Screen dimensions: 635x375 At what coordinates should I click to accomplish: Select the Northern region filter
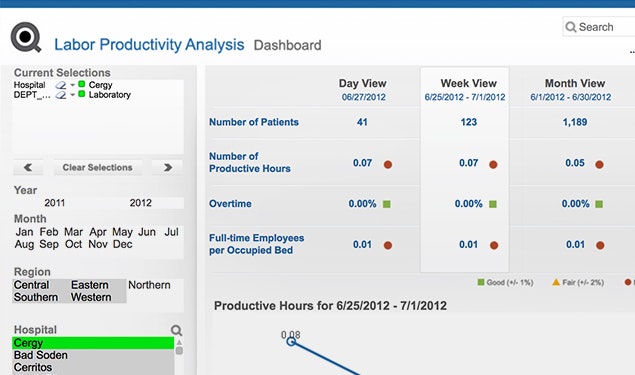[149, 285]
